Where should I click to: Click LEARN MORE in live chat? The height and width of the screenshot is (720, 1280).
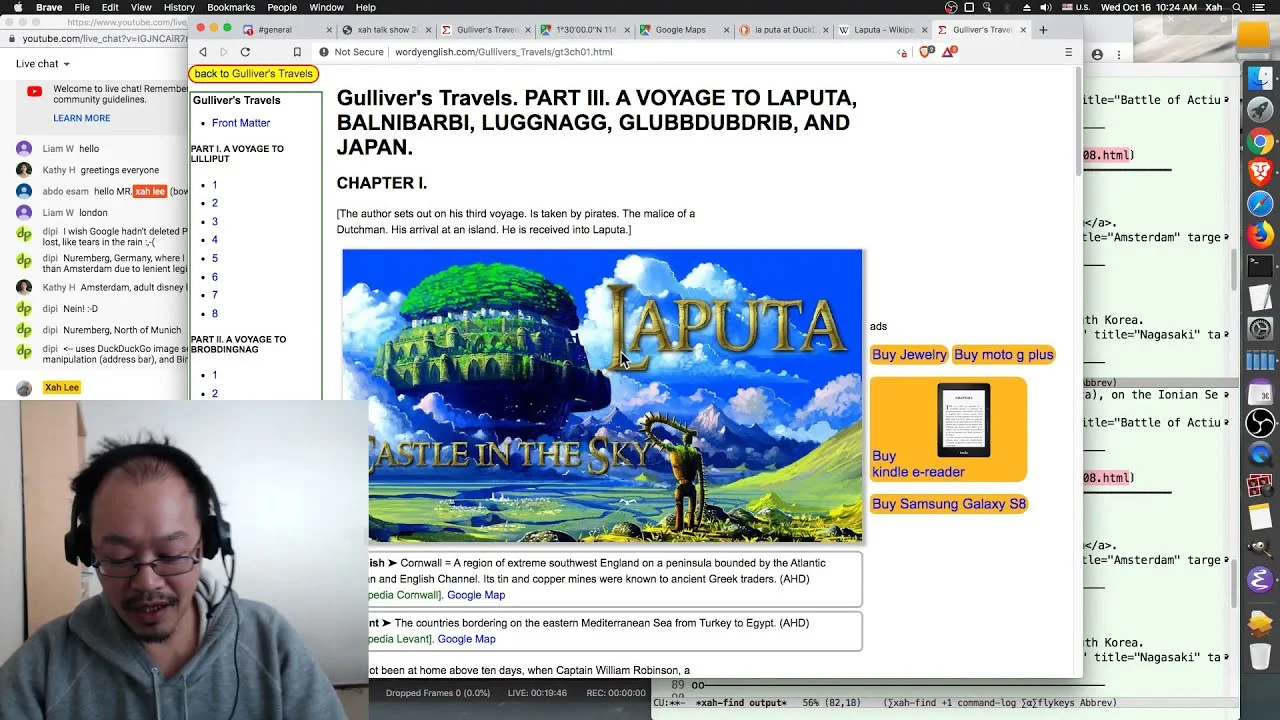coord(82,118)
